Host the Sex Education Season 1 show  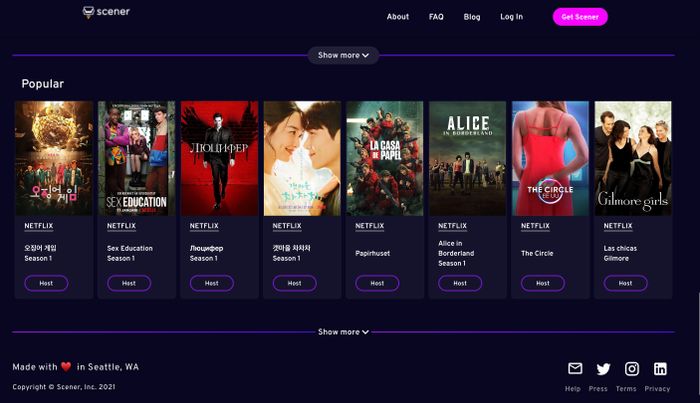coord(129,283)
